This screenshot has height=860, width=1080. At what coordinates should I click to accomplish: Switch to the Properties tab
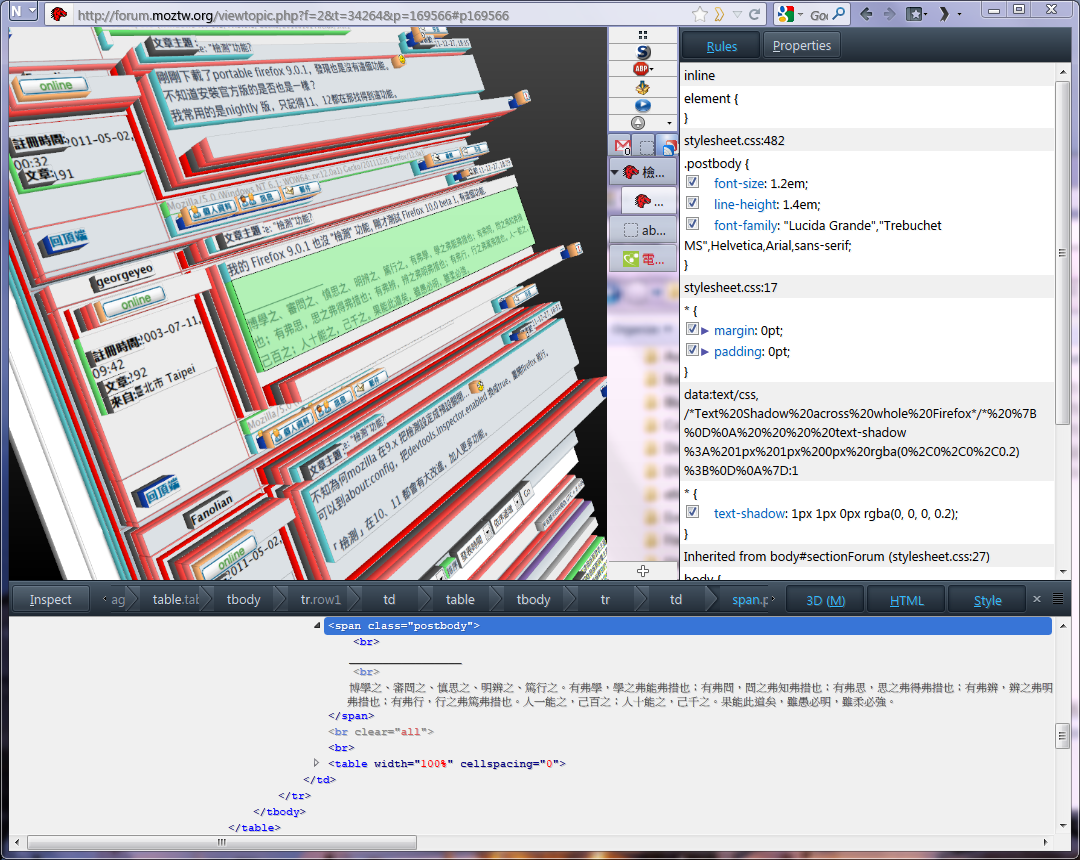(801, 46)
